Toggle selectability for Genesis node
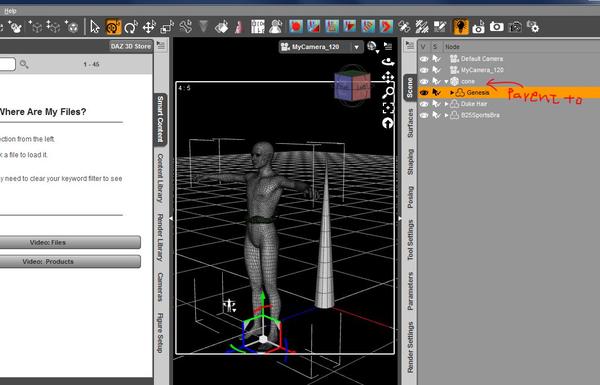The height and width of the screenshot is (385, 600). click(436, 93)
